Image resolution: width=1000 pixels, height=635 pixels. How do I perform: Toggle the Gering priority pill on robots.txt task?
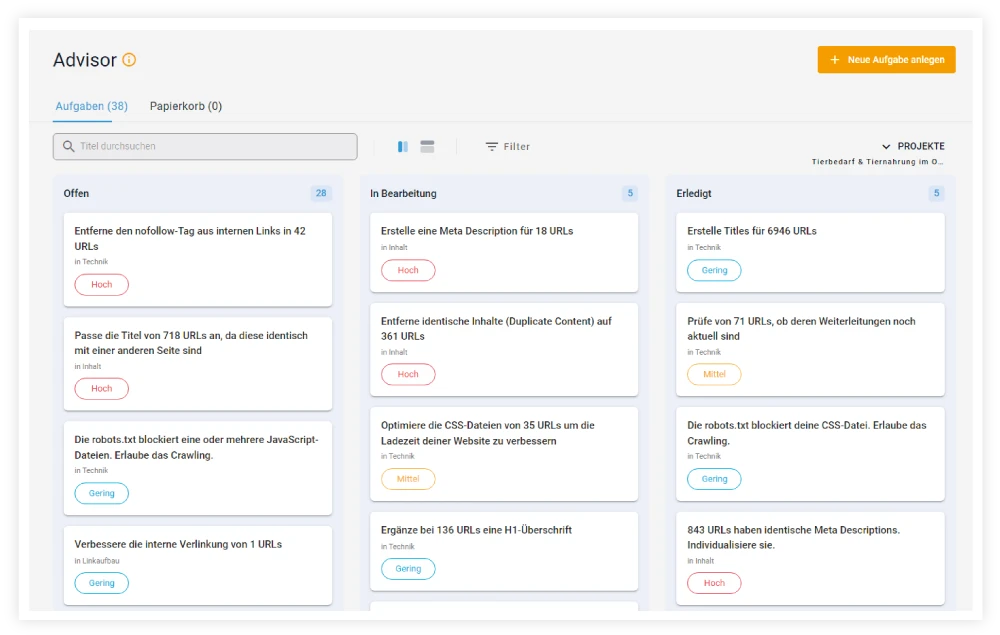tap(101, 493)
